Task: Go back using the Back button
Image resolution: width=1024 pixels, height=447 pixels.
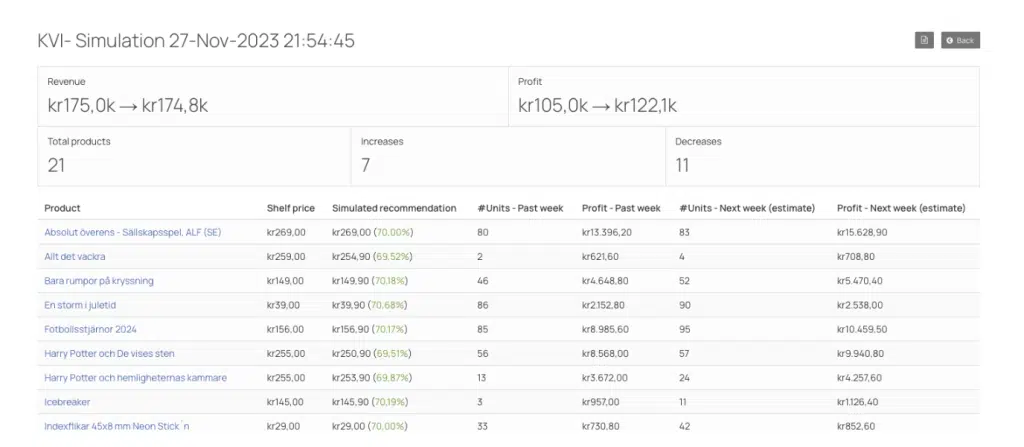Action: click(x=960, y=41)
